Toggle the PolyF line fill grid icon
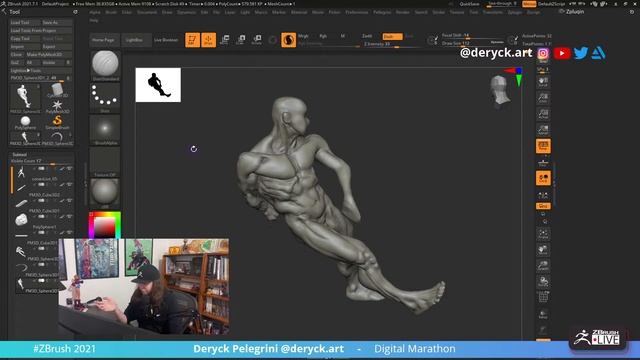640x360 pixels. tap(543, 298)
